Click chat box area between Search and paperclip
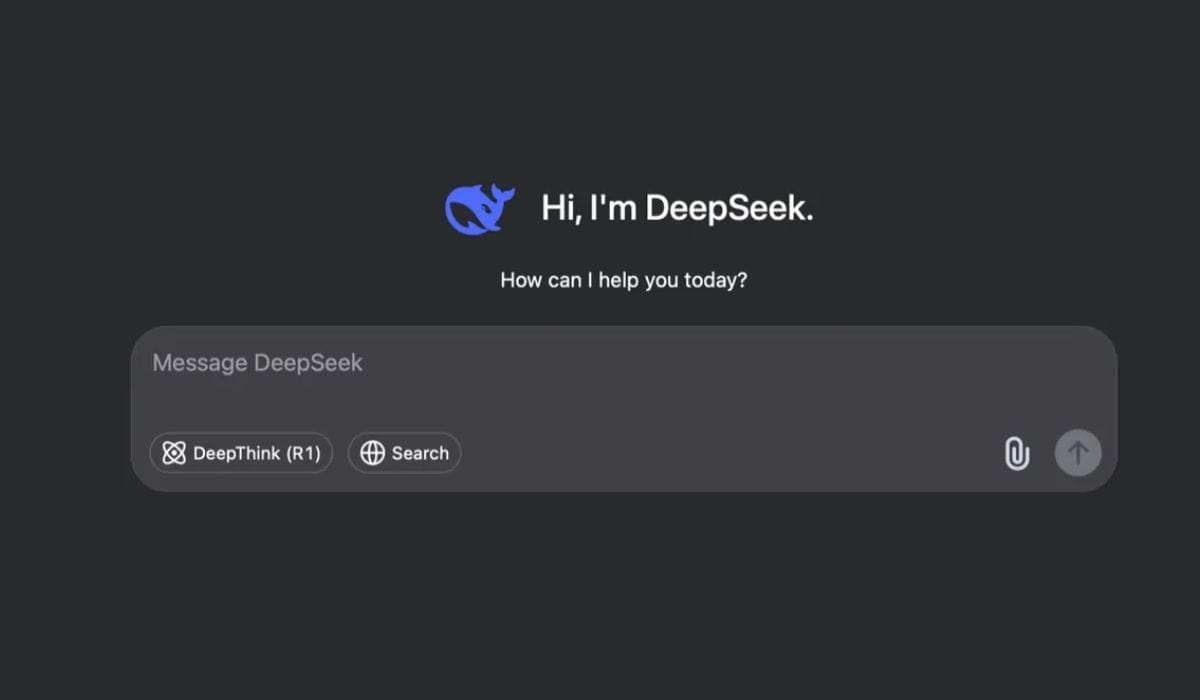The width and height of the screenshot is (1200, 700). [730, 453]
